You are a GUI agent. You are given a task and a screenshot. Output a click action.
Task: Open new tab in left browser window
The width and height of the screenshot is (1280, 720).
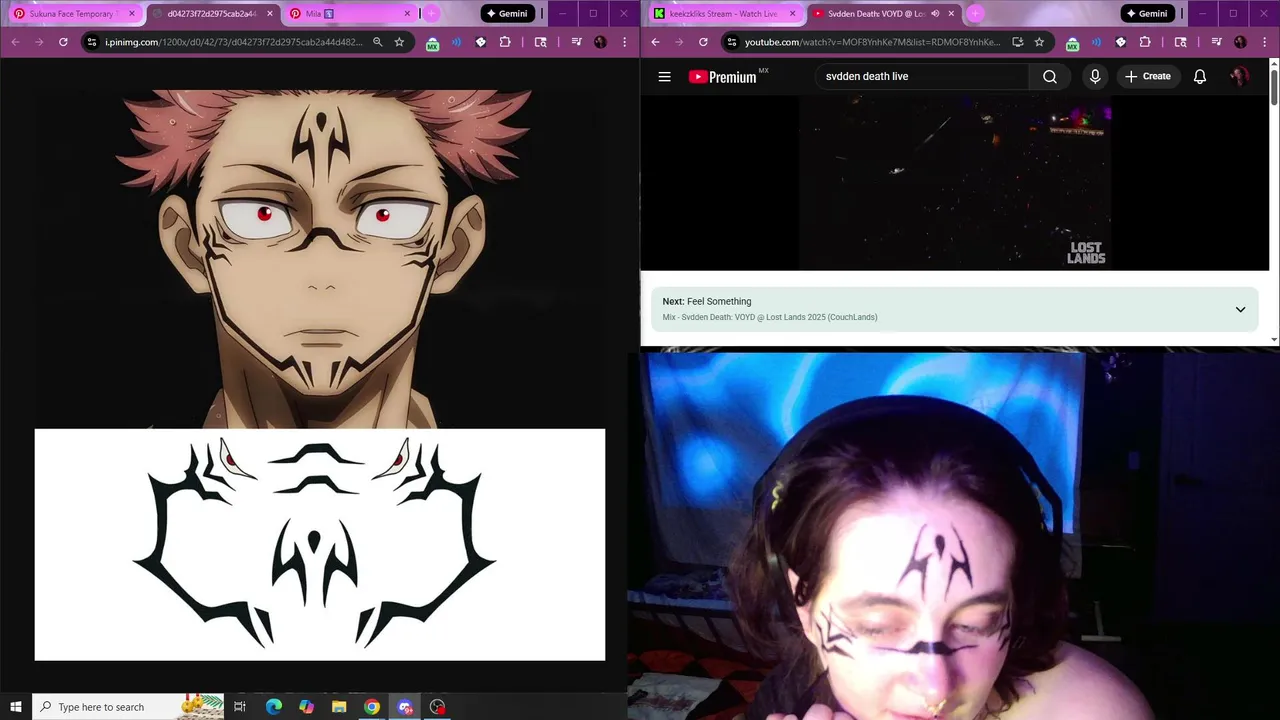tap(432, 14)
